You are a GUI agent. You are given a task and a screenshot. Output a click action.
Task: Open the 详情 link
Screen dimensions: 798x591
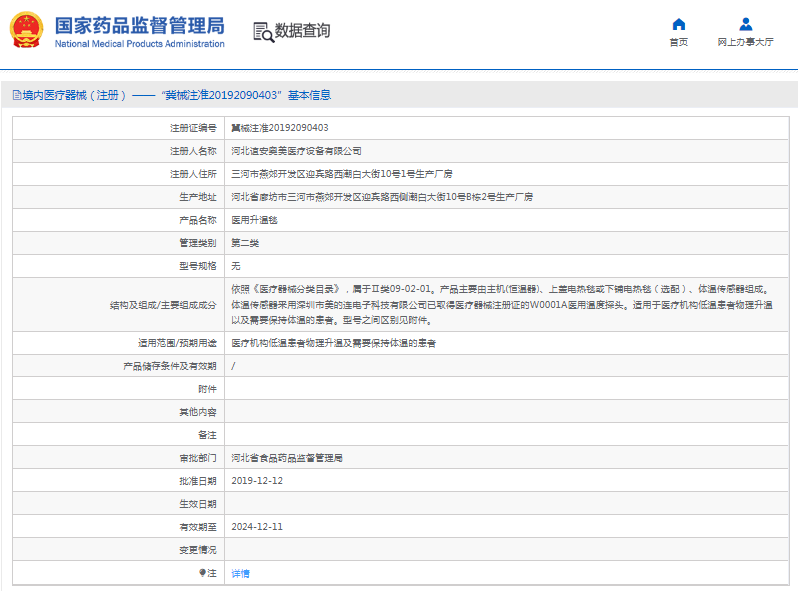click(x=241, y=574)
